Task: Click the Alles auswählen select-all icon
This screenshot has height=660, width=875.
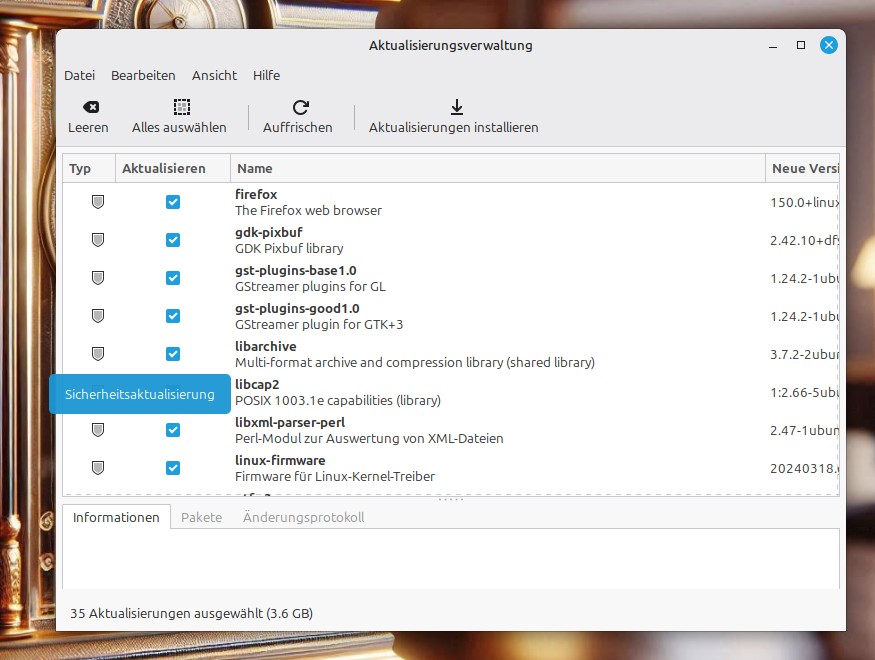Action: (180, 107)
